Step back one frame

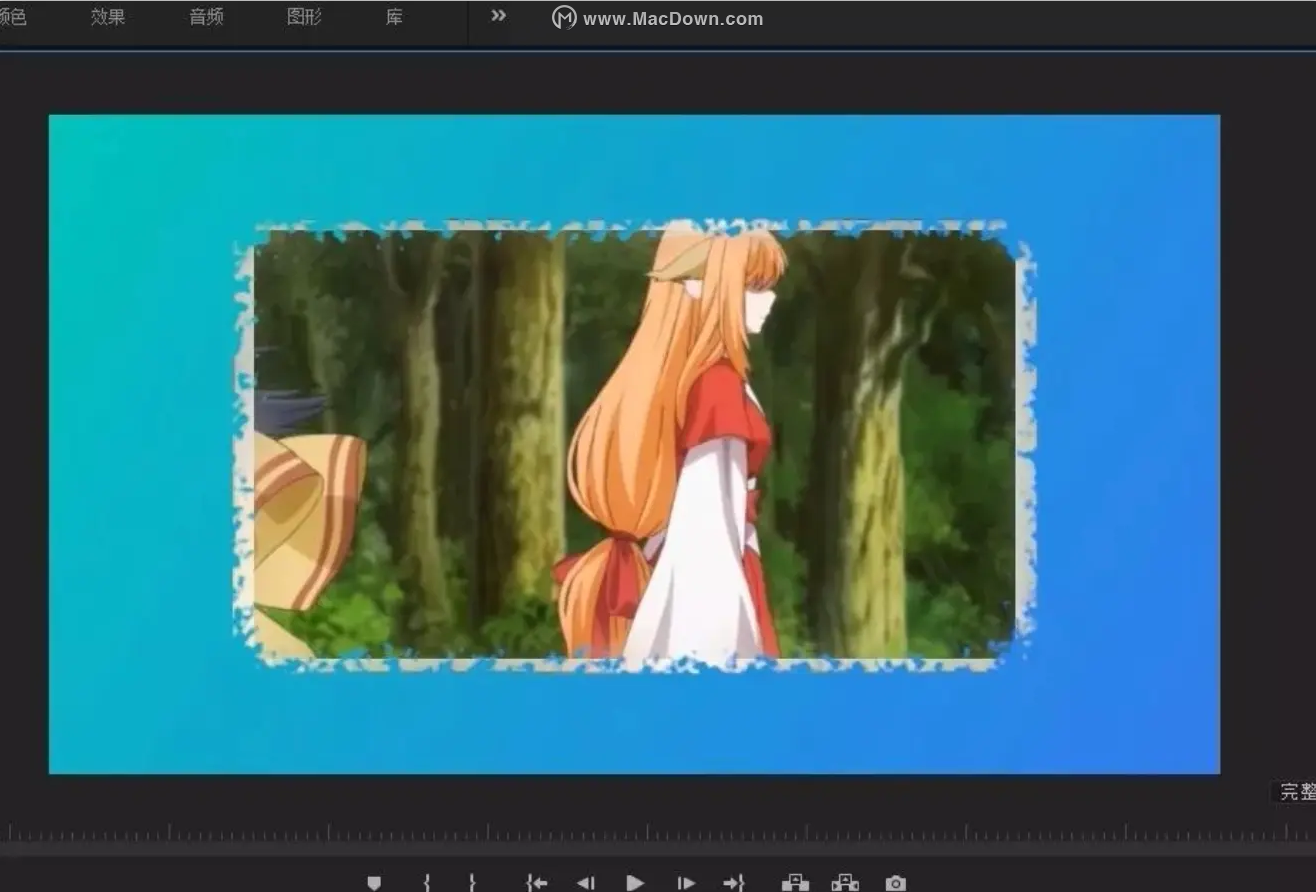click(585, 883)
